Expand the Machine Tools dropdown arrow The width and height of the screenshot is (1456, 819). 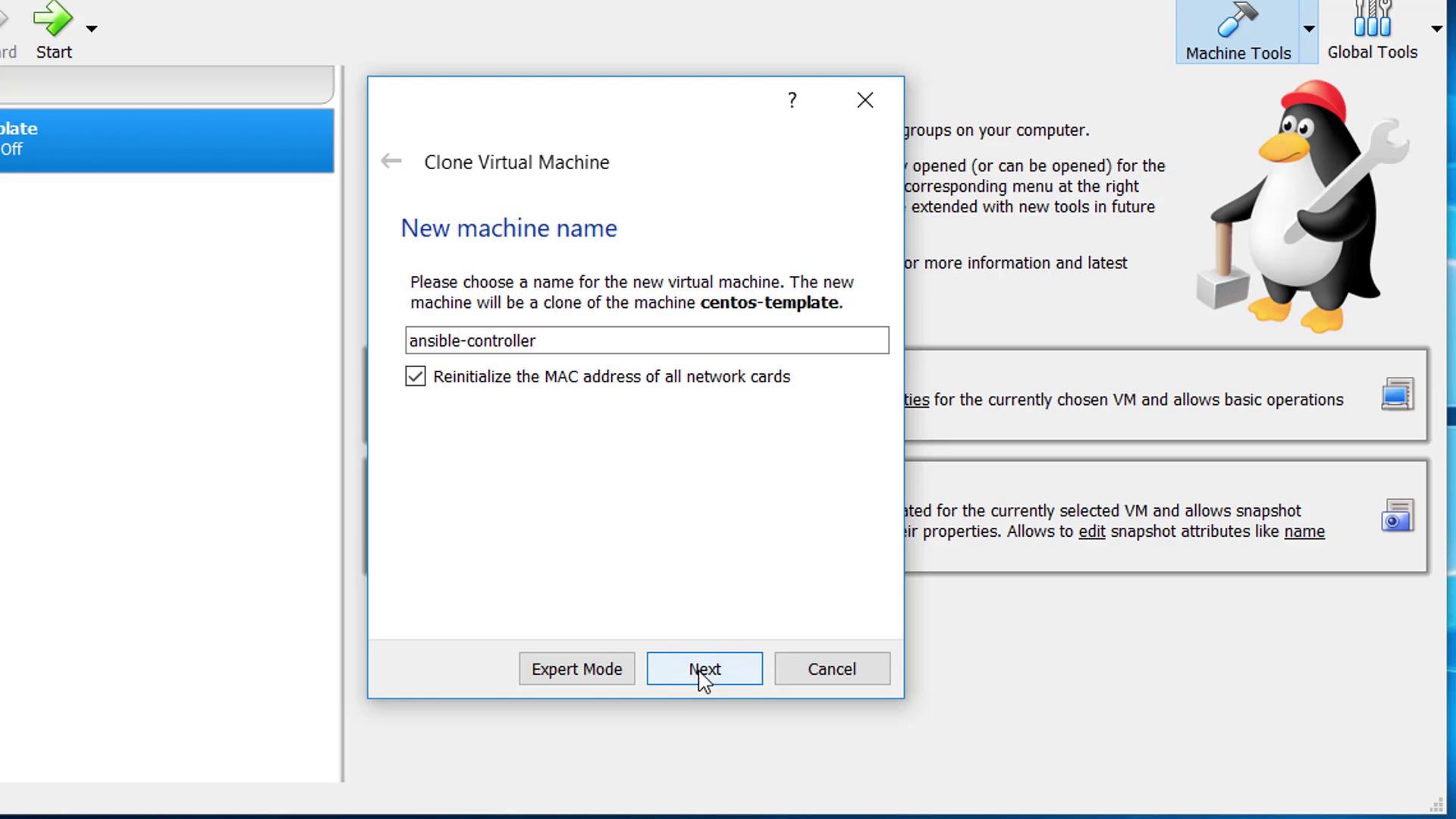[x=1309, y=29]
